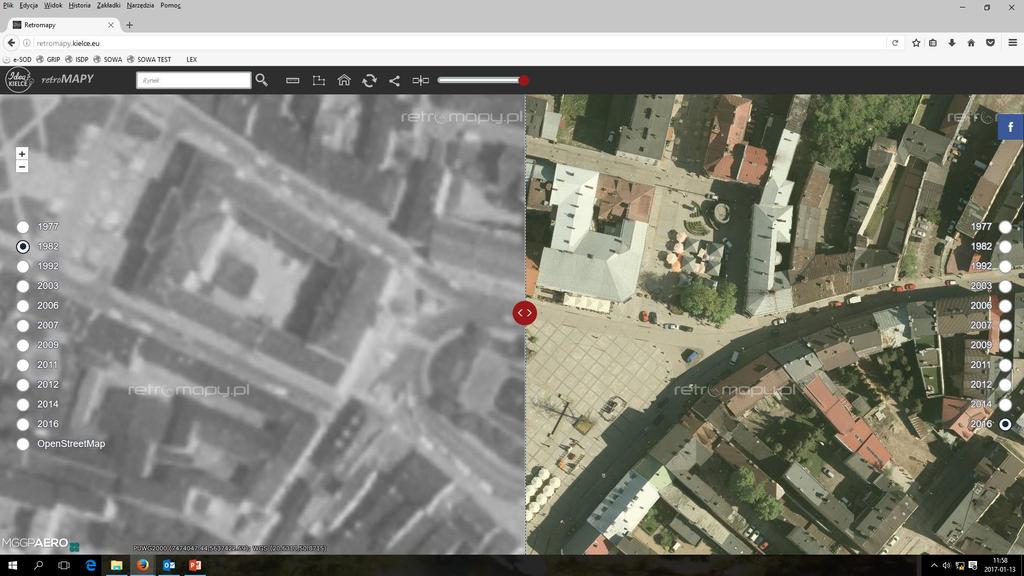Screen dimensions: 1024x576
Task: Open the Plik menu
Action: (8, 5)
